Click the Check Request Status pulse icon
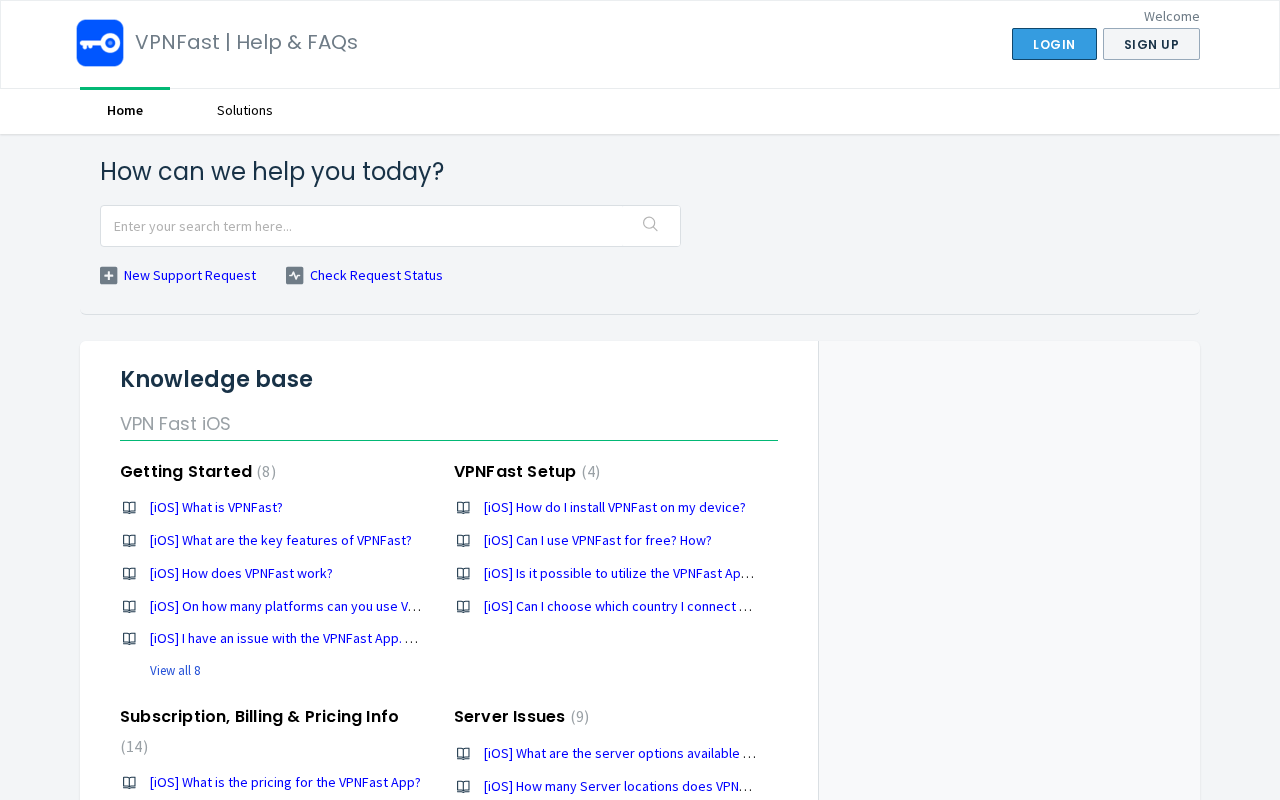 (295, 276)
